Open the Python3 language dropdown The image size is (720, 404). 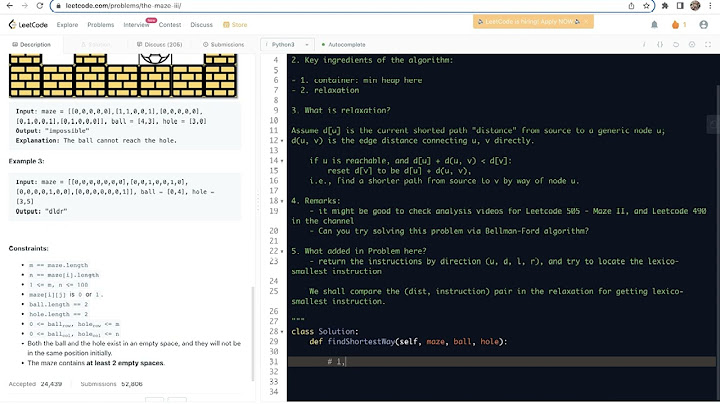coord(288,45)
